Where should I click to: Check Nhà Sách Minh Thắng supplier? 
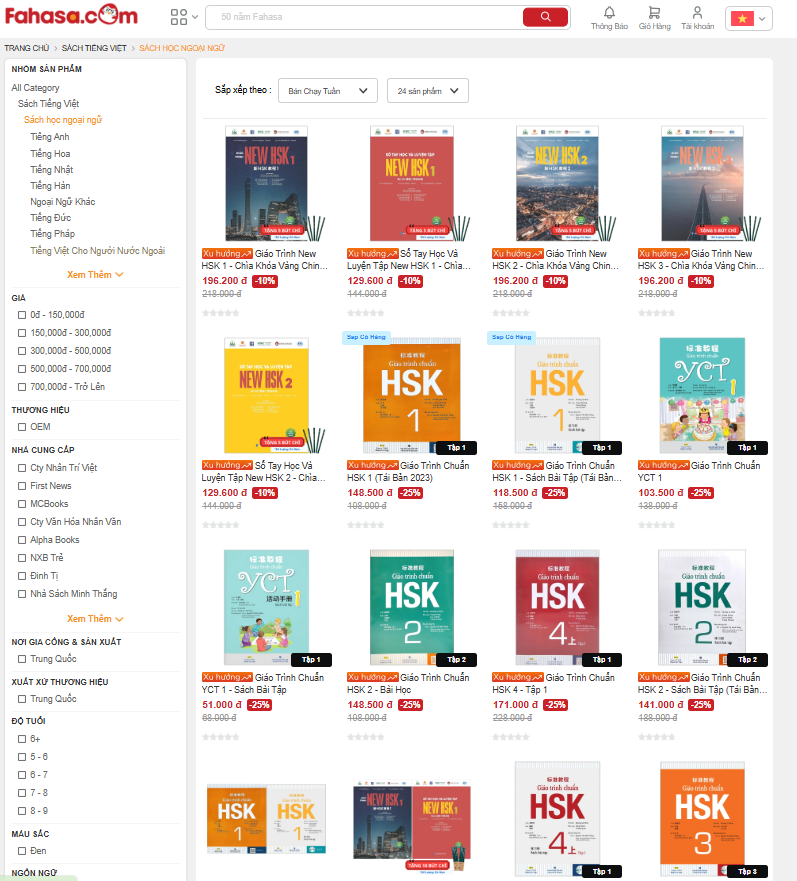(22, 593)
